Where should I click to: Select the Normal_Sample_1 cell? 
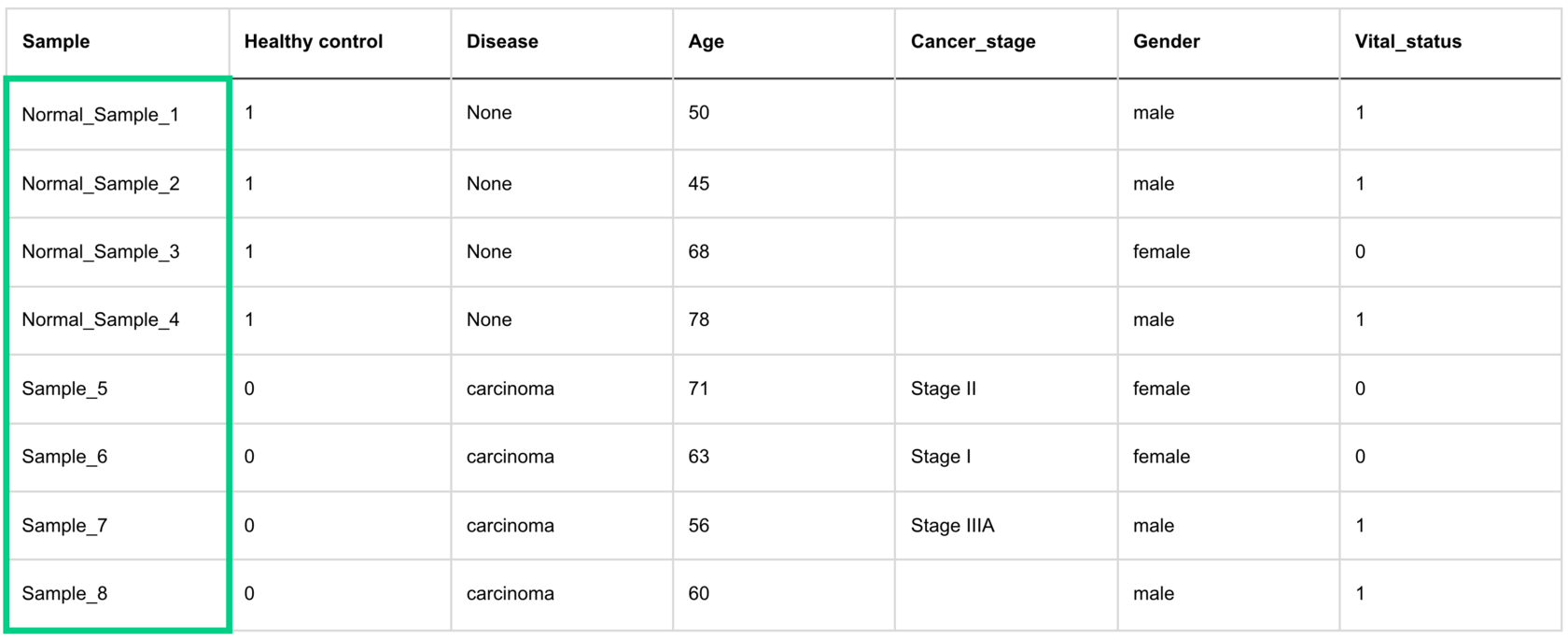coord(101,115)
